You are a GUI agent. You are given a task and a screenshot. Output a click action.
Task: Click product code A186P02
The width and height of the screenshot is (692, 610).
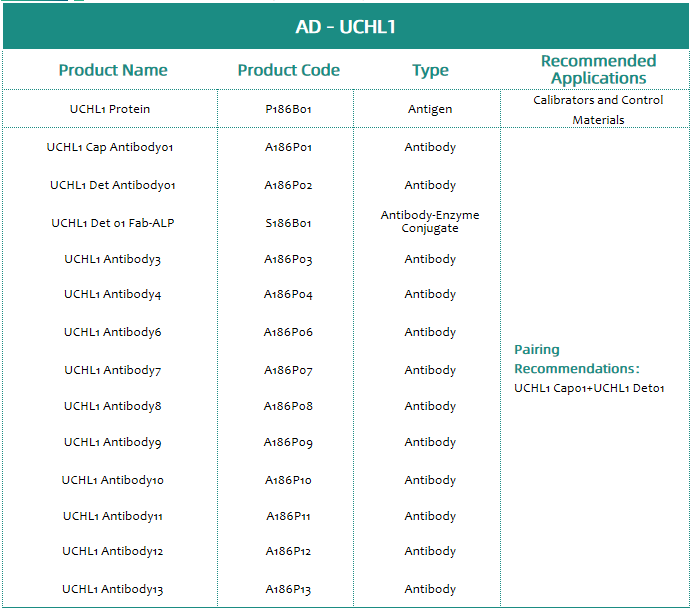click(x=288, y=185)
